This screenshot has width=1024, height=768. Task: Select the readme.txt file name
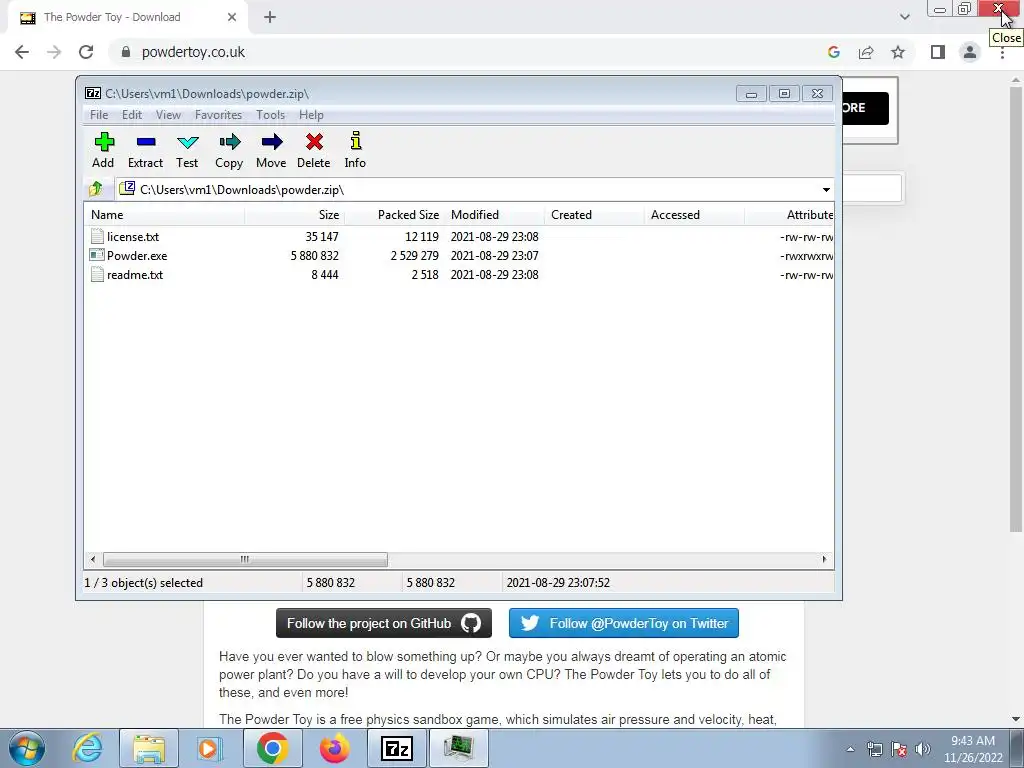coord(135,274)
